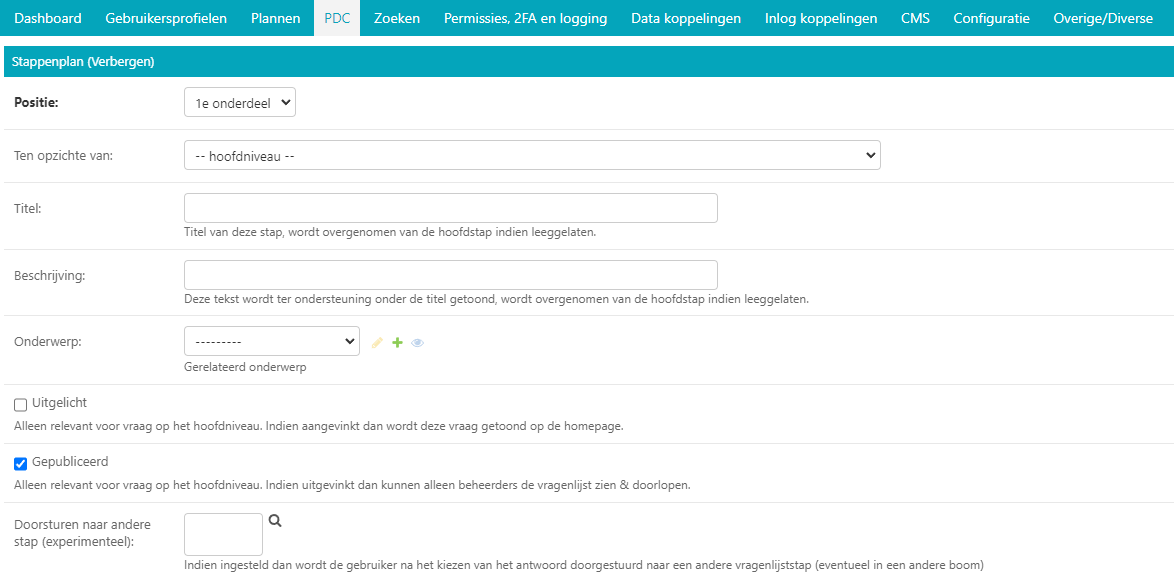Open the CMS tab
The image size is (1174, 582).
point(915,18)
